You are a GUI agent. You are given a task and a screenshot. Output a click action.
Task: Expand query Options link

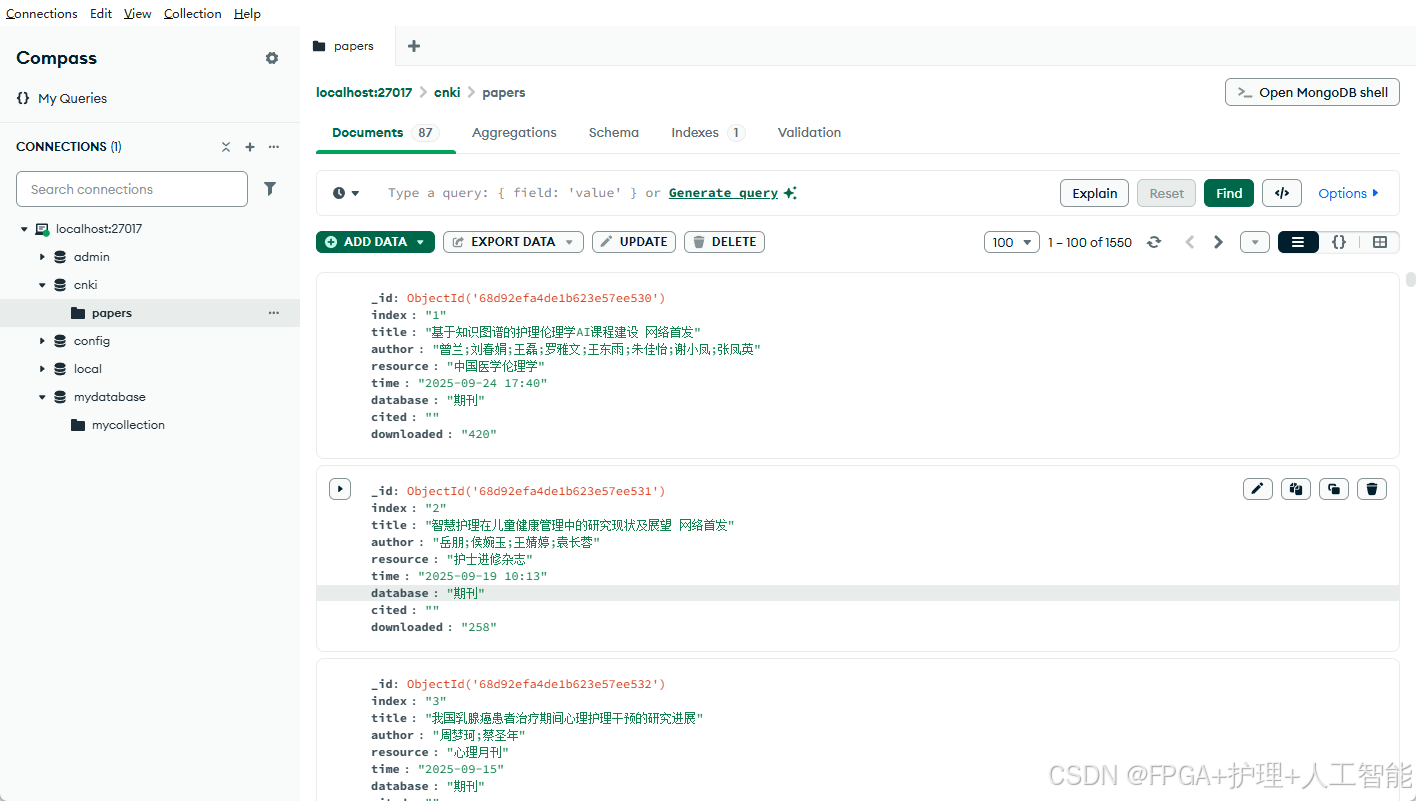coord(1348,193)
